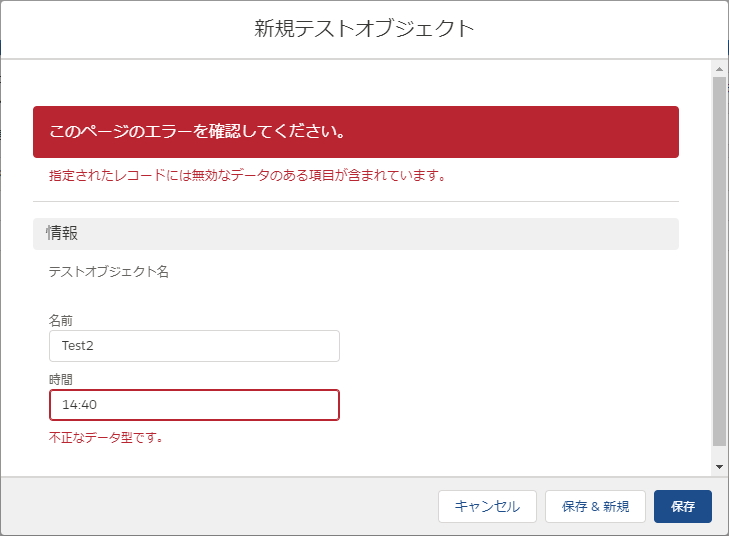This screenshot has height=536, width=729.
Task: Click the 保存 & 新規 button
Action: click(595, 506)
